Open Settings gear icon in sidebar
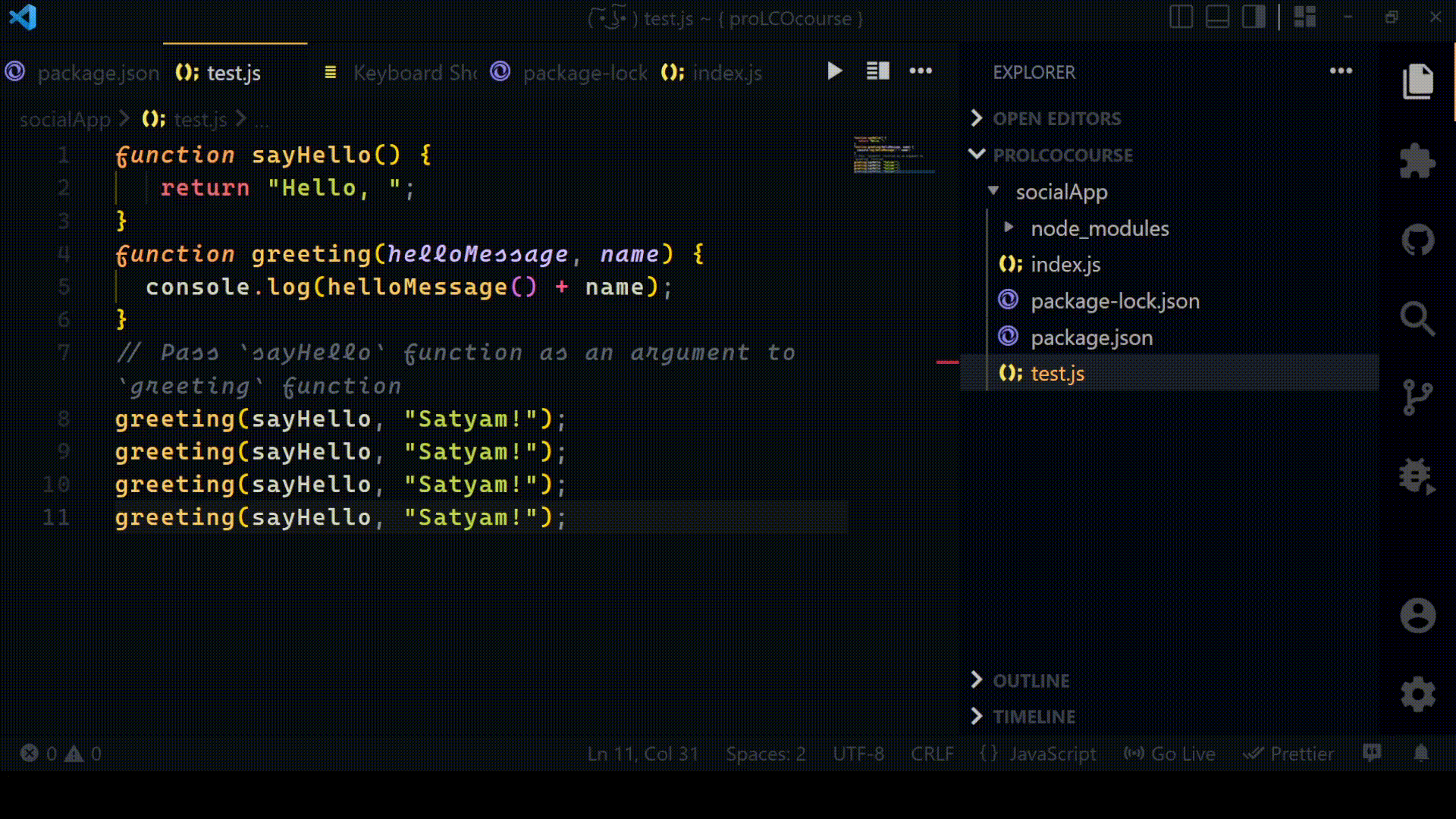Screen dimensions: 1456x819 [x=1419, y=693]
